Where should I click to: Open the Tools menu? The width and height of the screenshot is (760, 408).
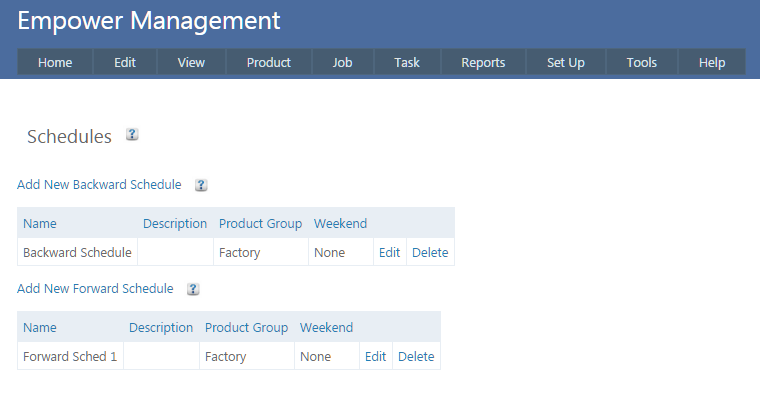point(641,62)
